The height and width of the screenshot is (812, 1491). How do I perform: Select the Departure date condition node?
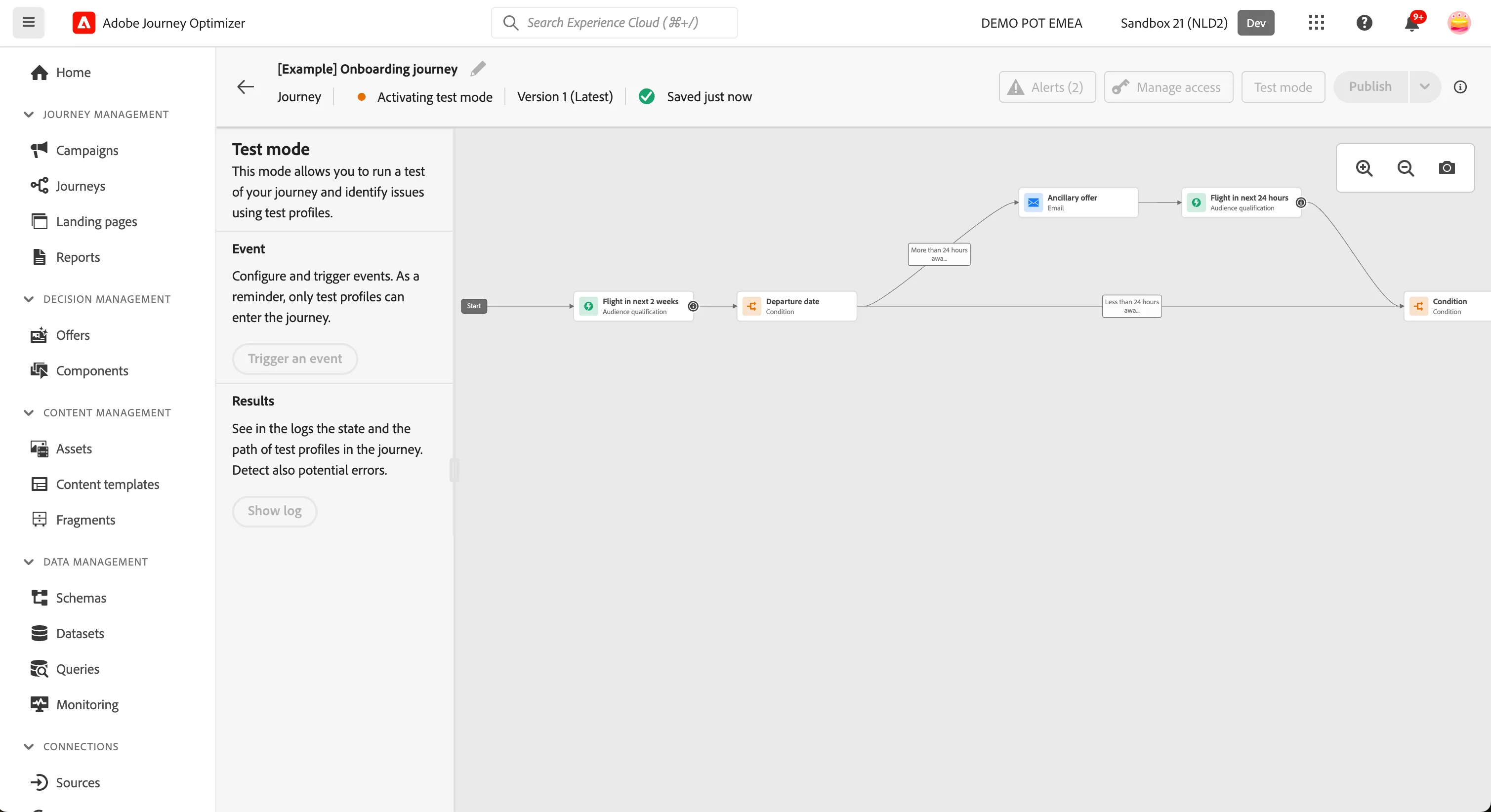click(x=796, y=306)
